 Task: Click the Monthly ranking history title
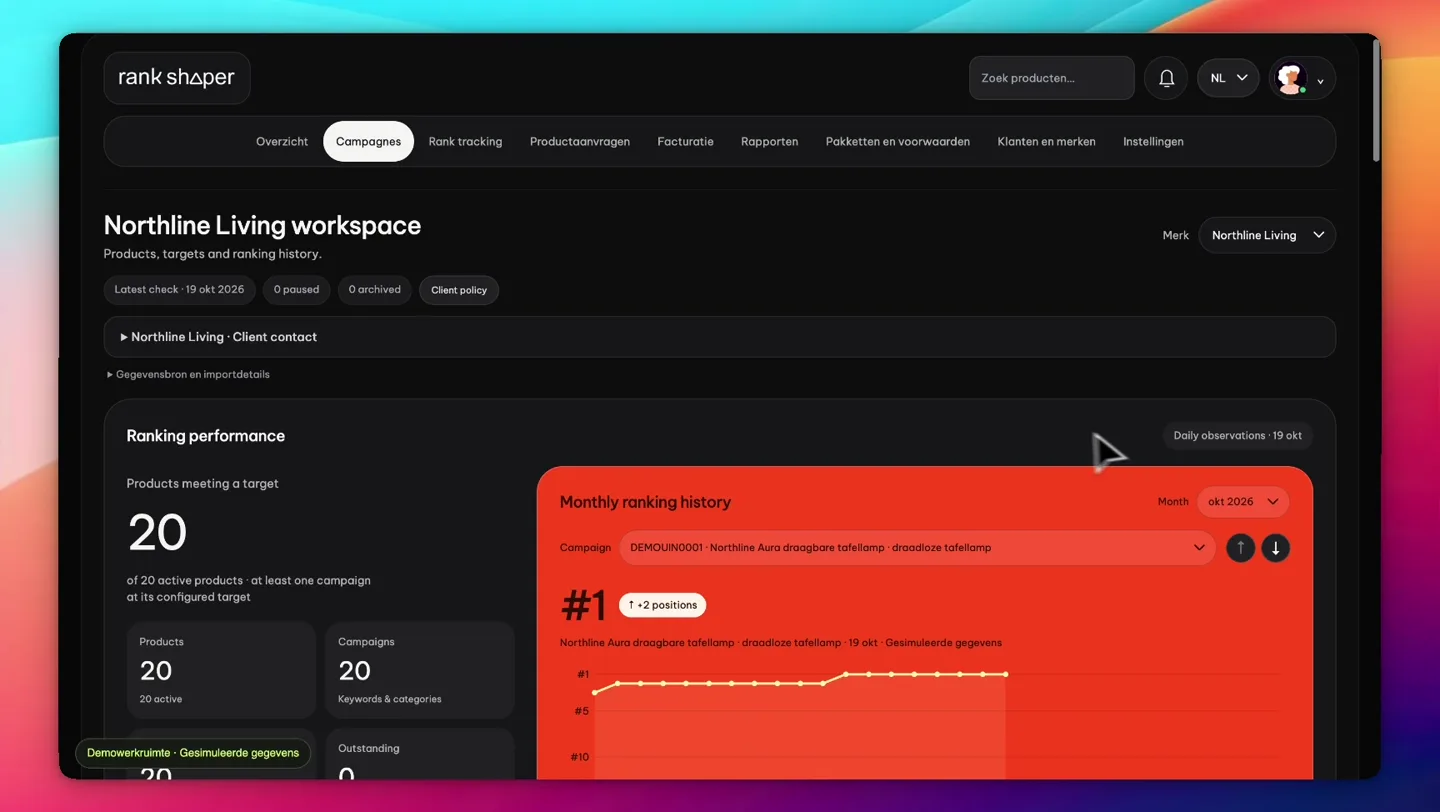[x=645, y=502]
